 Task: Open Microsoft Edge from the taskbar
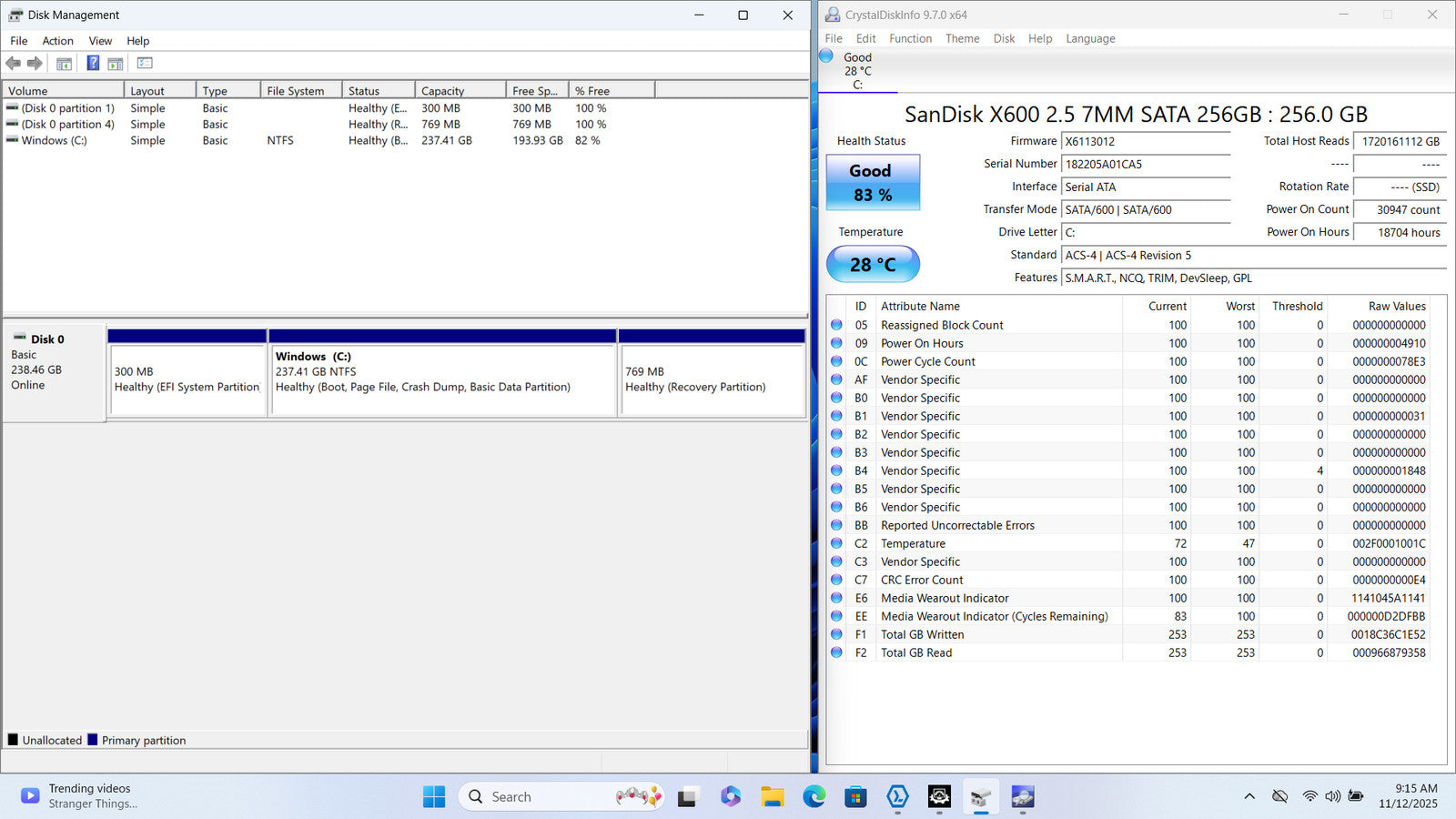pos(814,797)
